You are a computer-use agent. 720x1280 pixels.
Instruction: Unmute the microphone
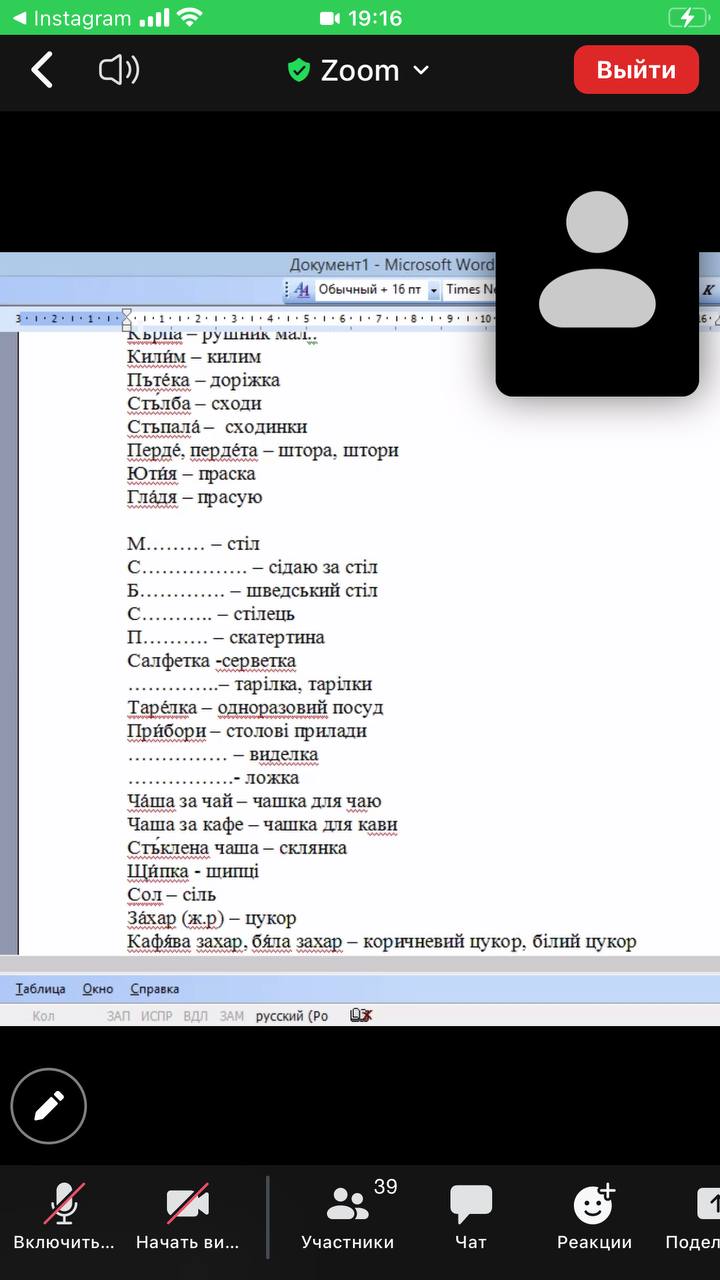pos(64,1213)
